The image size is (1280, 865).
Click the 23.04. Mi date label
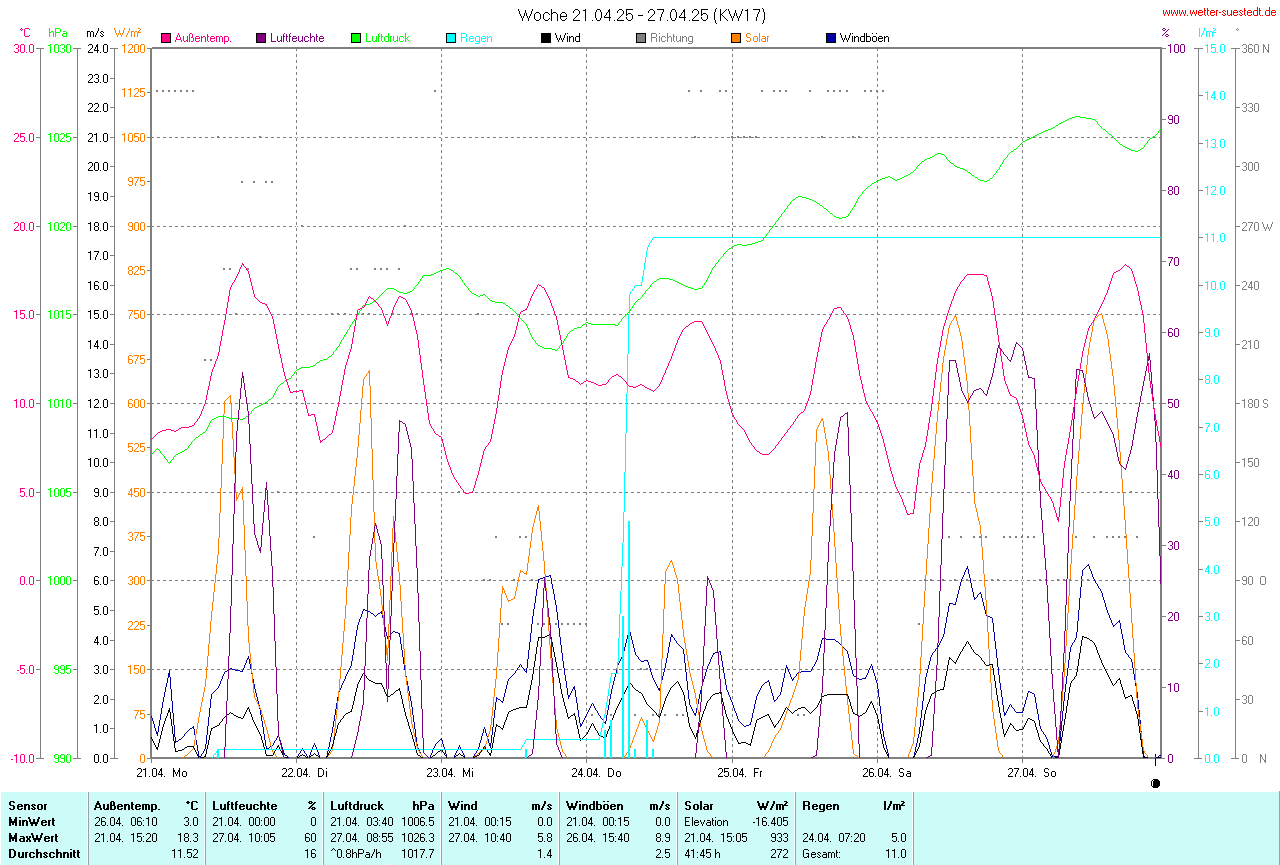point(450,773)
